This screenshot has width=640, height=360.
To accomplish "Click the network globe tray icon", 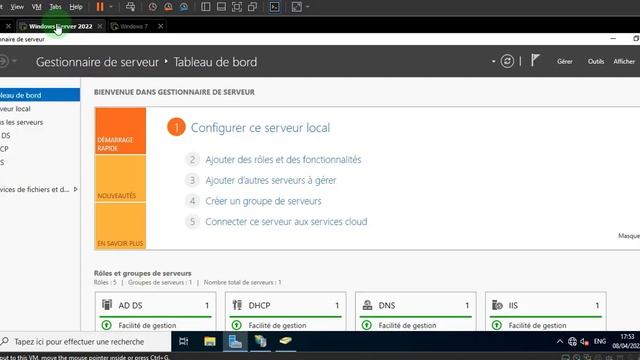I will point(572,342).
